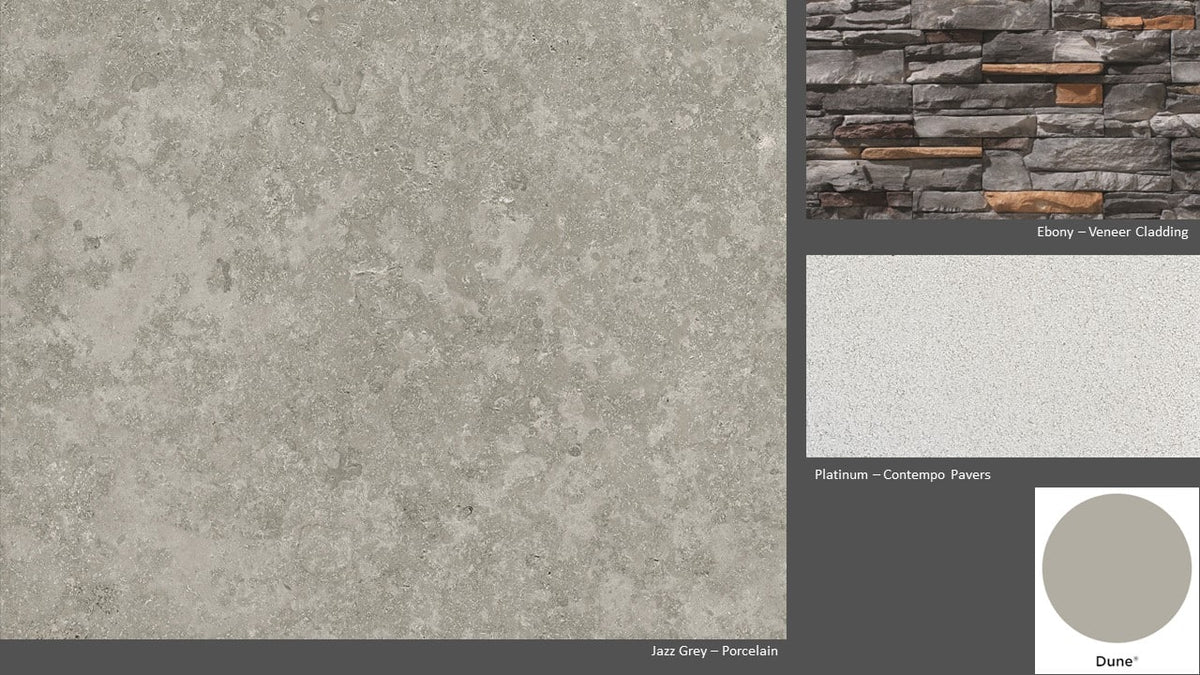
Task: Click the 'Jazz Grey – Porcelain' caption
Action: 714,651
